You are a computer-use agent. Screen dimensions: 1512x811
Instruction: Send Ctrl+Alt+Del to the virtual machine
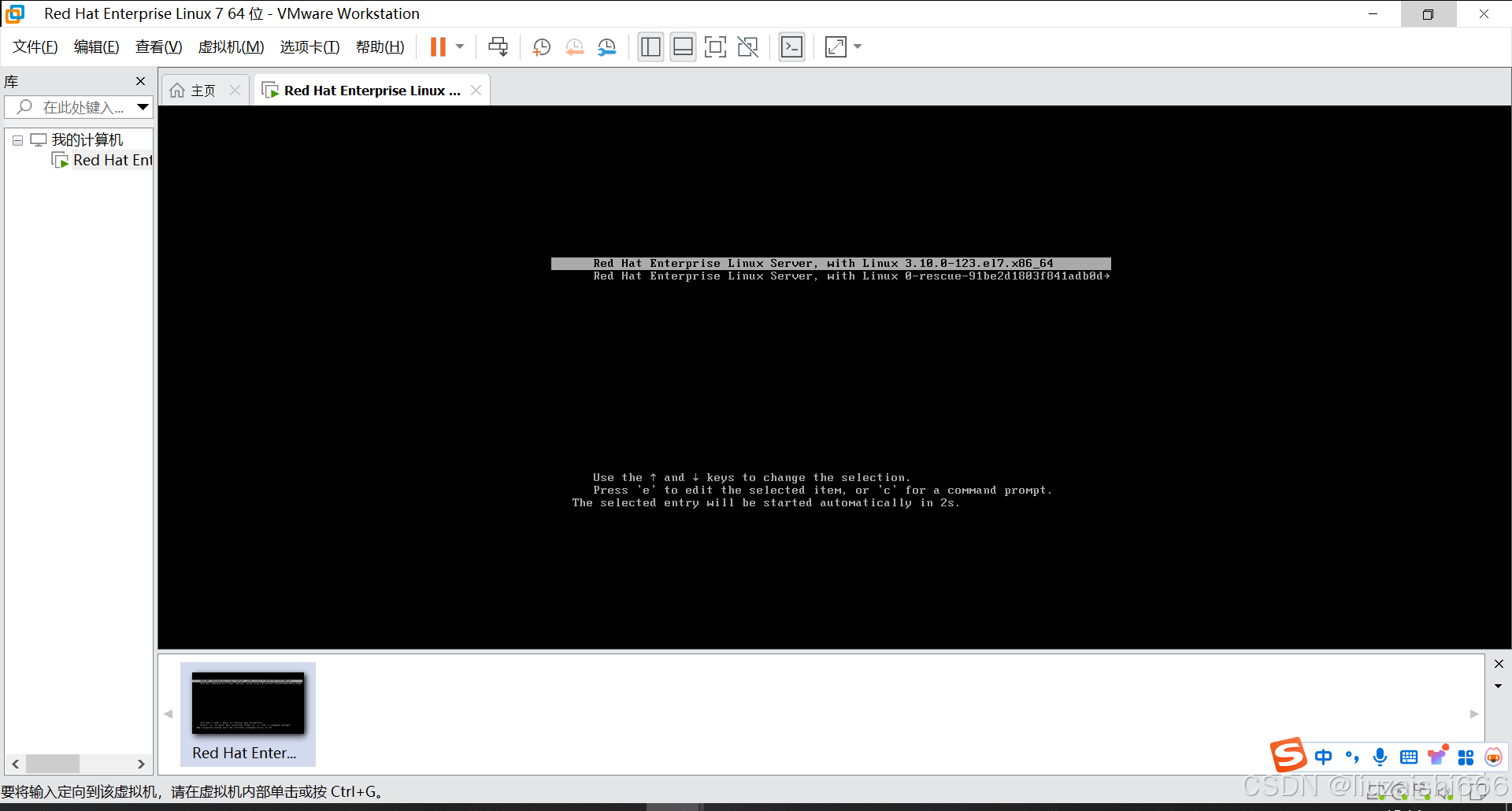tap(498, 47)
